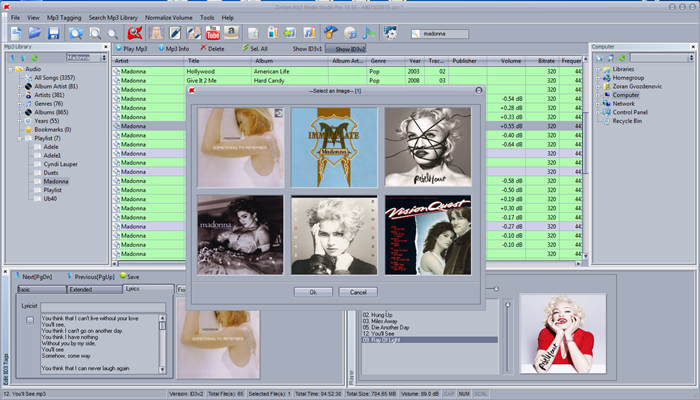Screen dimensions: 700x400
Task: Click the floppy disk Save toolbar icon
Action: (54, 33)
